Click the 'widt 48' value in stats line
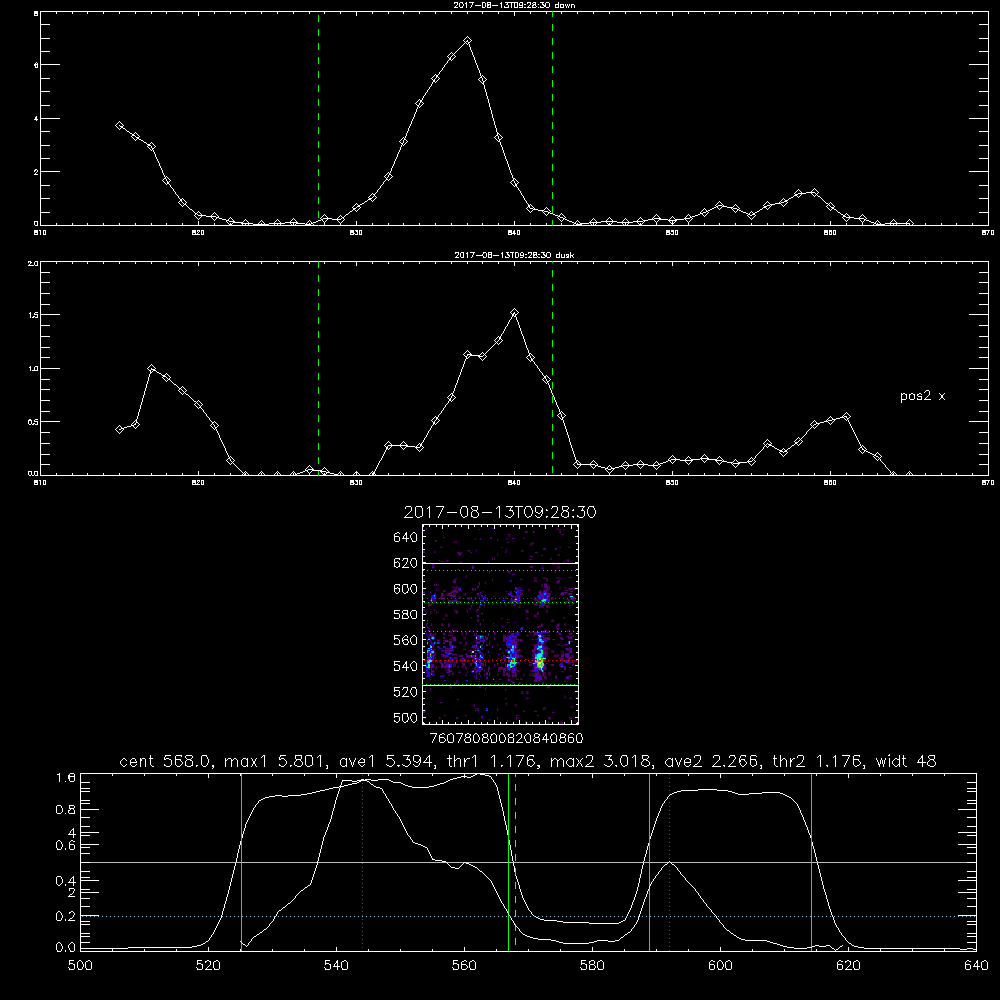 [906, 761]
